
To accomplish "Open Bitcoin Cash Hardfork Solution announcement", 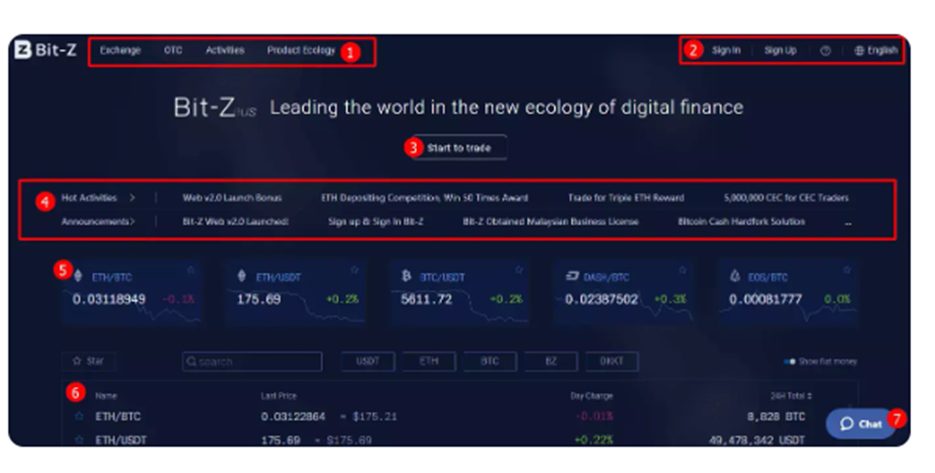I will (x=741, y=221).
